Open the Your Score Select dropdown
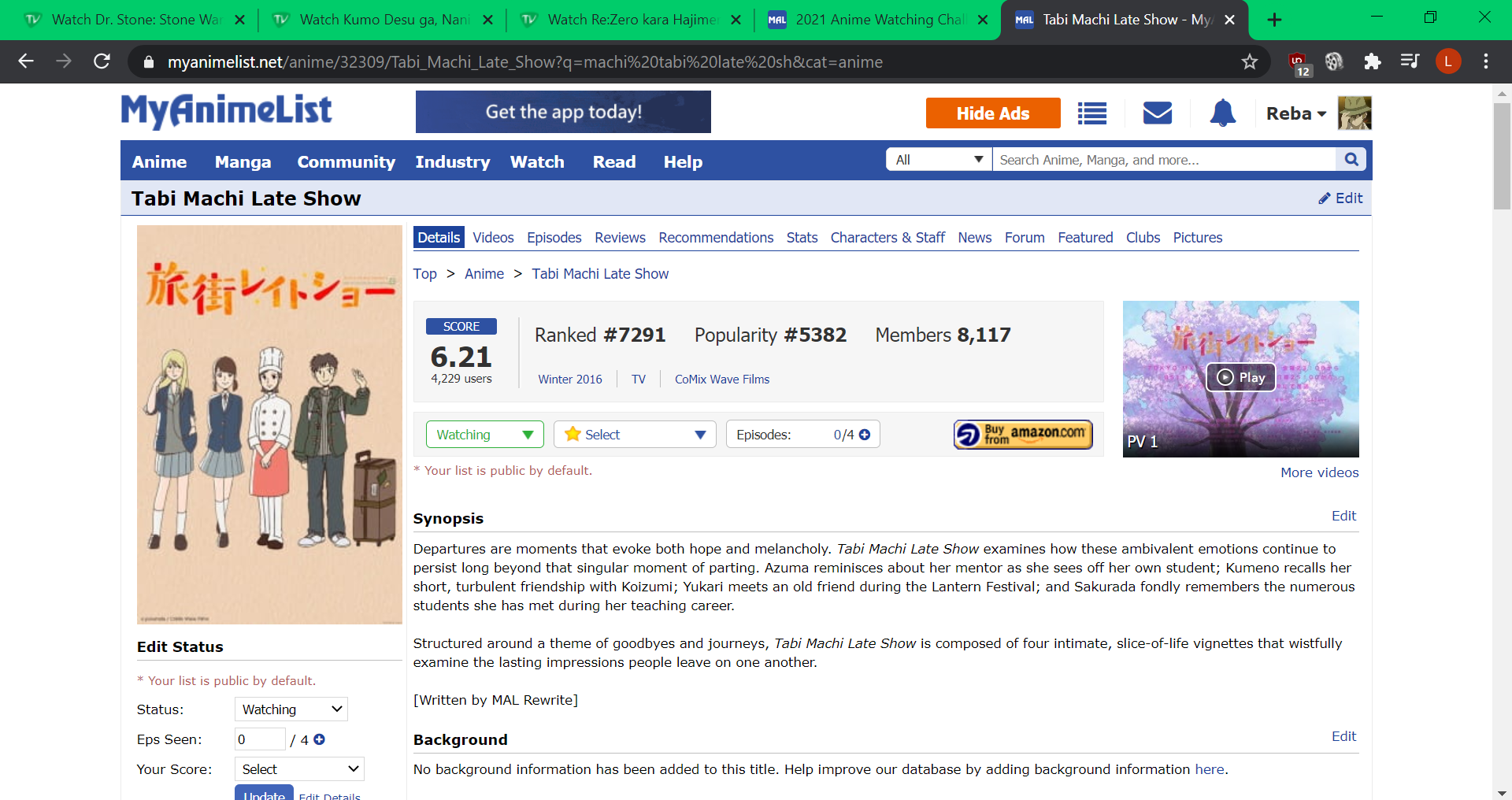This screenshot has height=800, width=1512. click(300, 769)
